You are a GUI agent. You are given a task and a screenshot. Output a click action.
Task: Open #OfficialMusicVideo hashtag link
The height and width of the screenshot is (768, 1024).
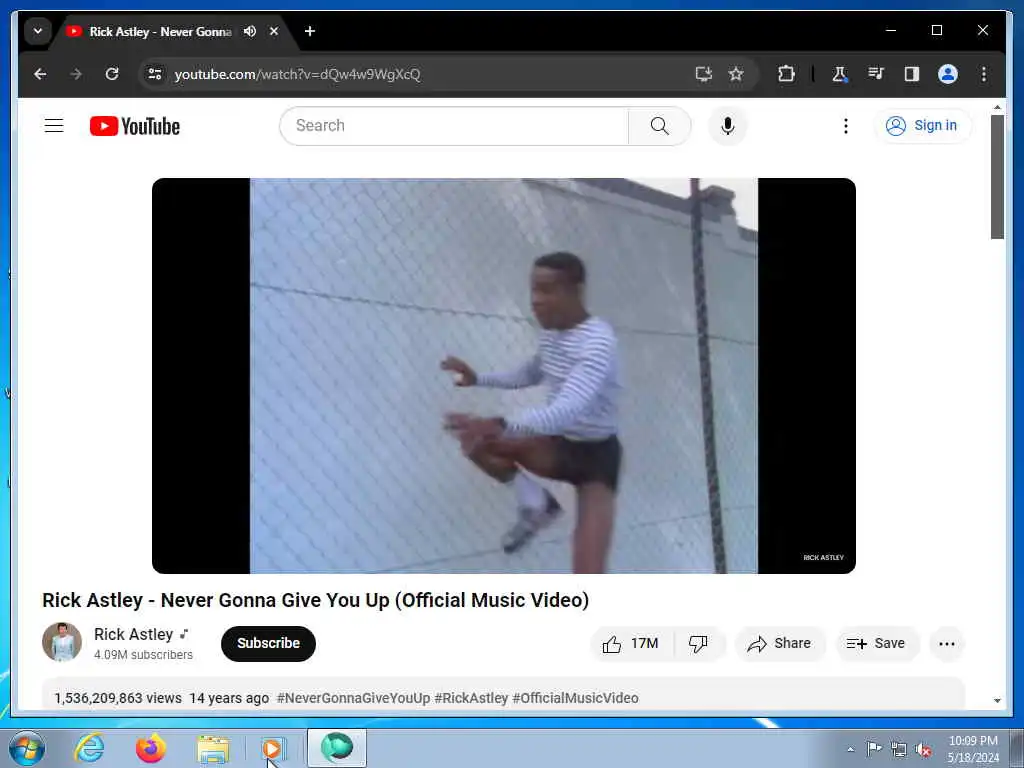click(x=575, y=698)
